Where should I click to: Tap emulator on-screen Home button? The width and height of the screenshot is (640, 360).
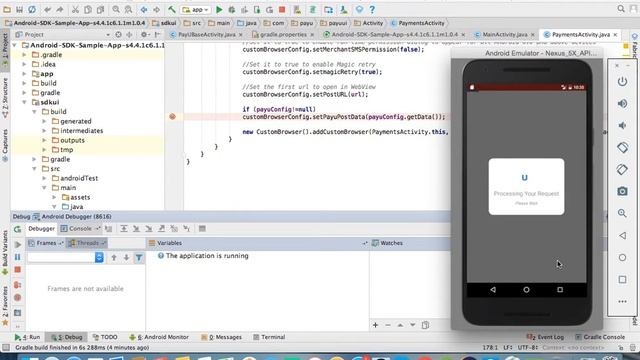(526, 289)
